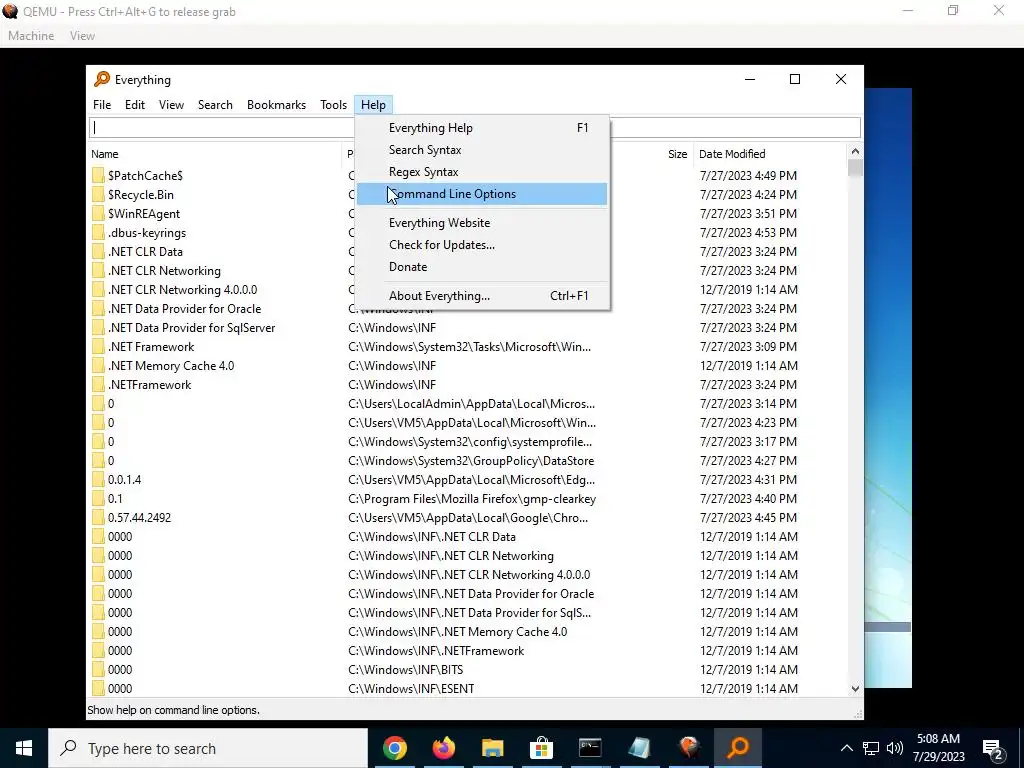Viewport: 1024px width, 768px height.
Task: Click results list scrollbar thumb
Action: pos(855,168)
